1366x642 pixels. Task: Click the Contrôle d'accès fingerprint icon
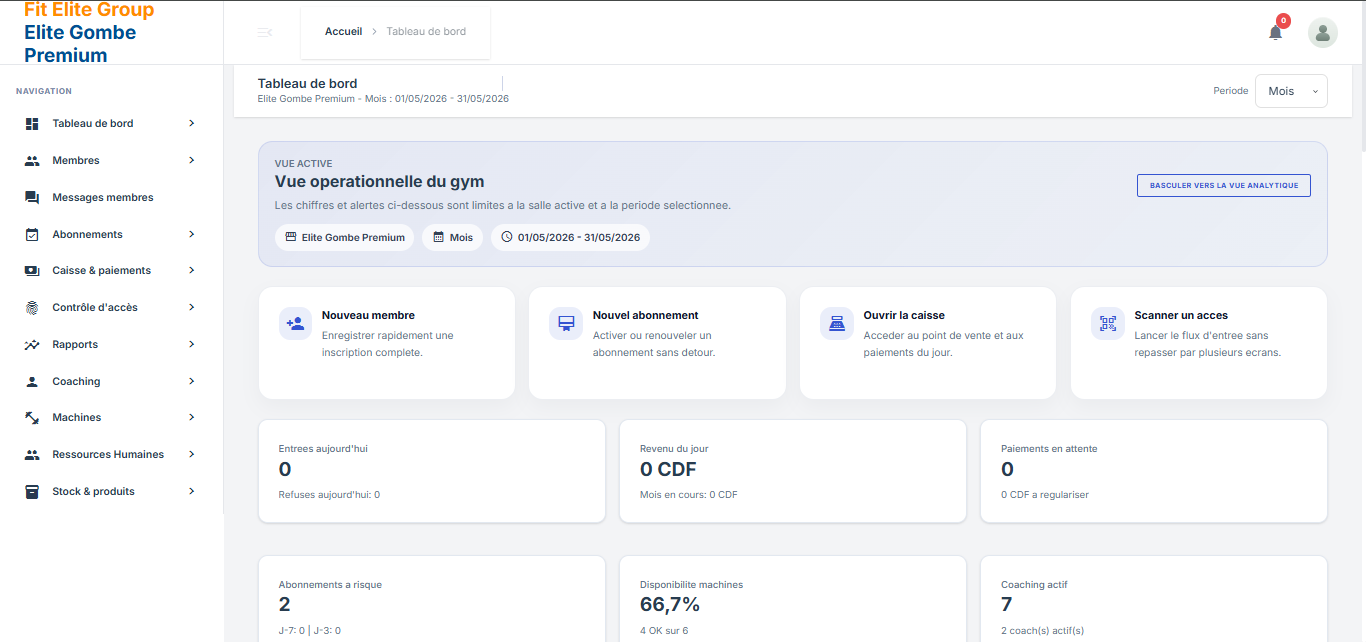(x=32, y=307)
